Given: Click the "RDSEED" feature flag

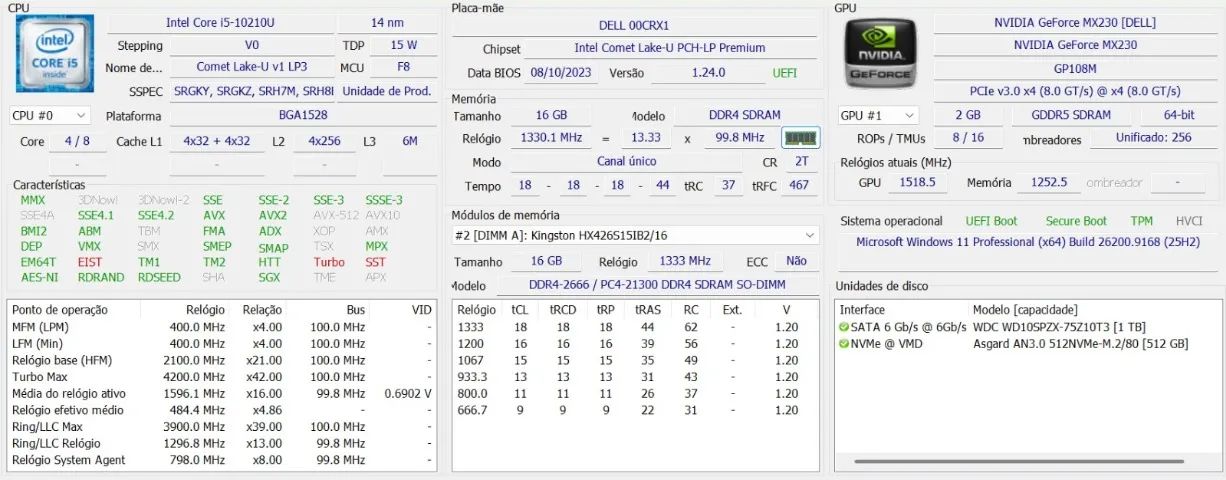Looking at the screenshot, I should [159, 277].
